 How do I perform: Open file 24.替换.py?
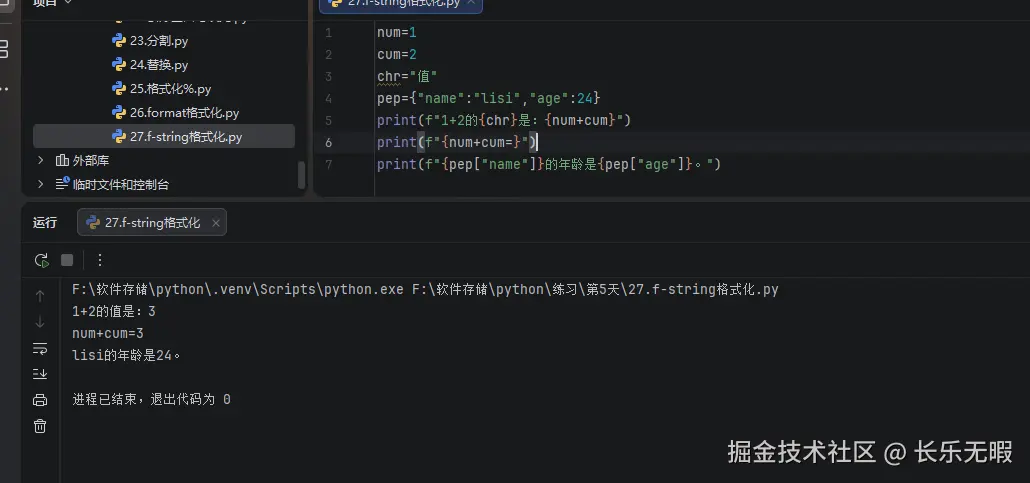click(x=159, y=64)
